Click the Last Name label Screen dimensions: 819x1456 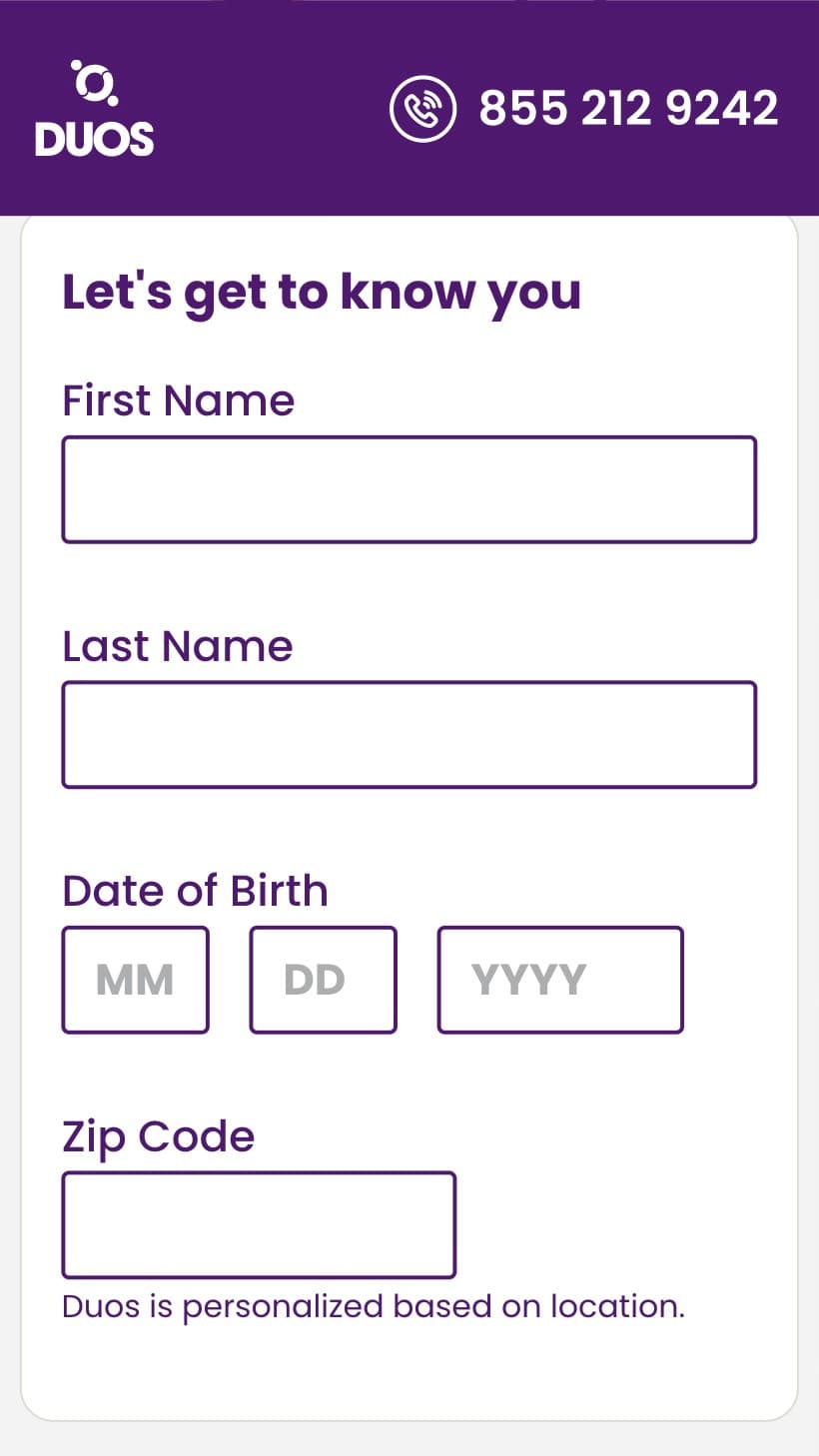[178, 646]
